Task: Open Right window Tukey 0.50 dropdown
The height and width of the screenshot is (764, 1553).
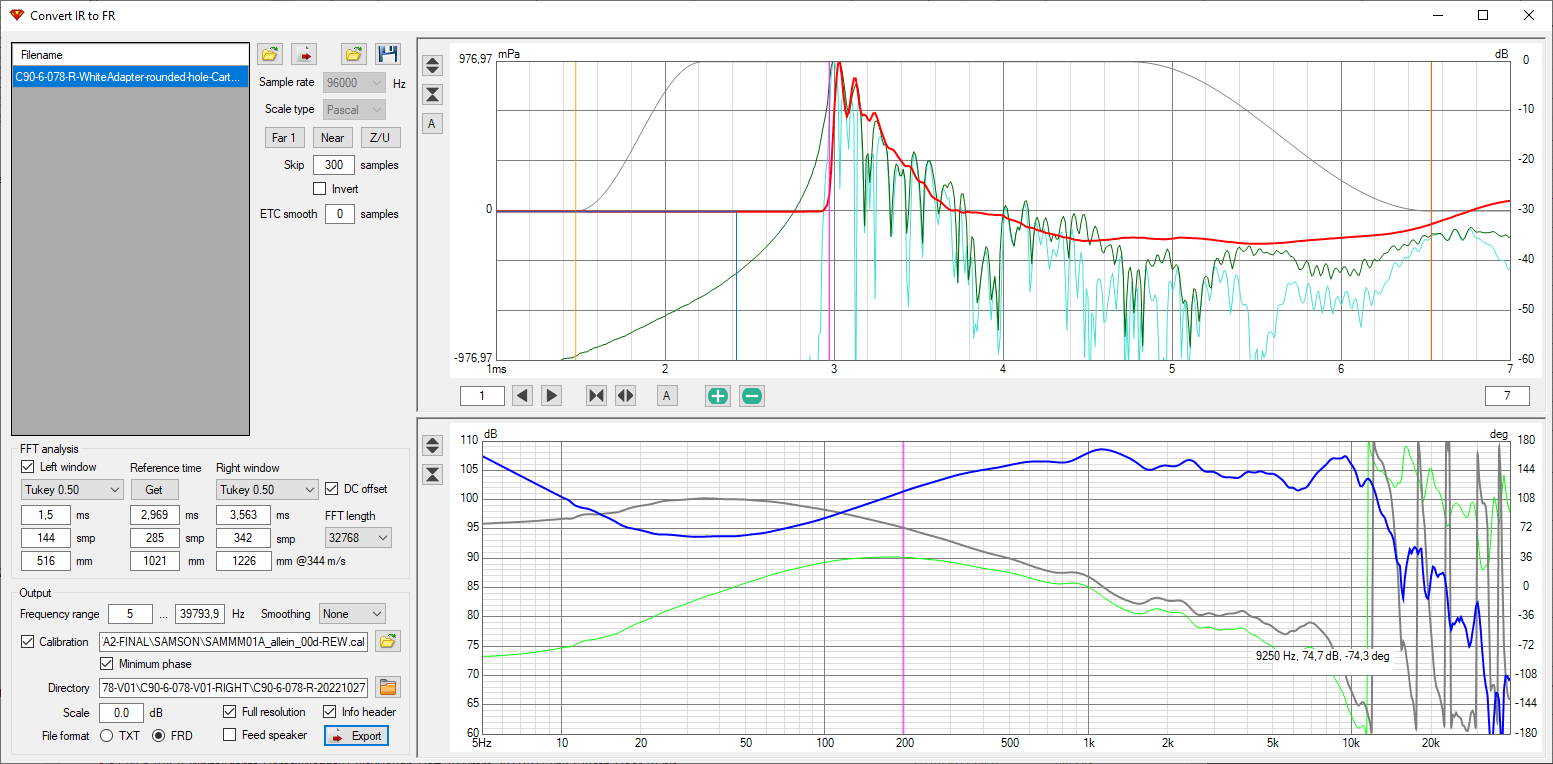Action: pyautogui.click(x=267, y=490)
